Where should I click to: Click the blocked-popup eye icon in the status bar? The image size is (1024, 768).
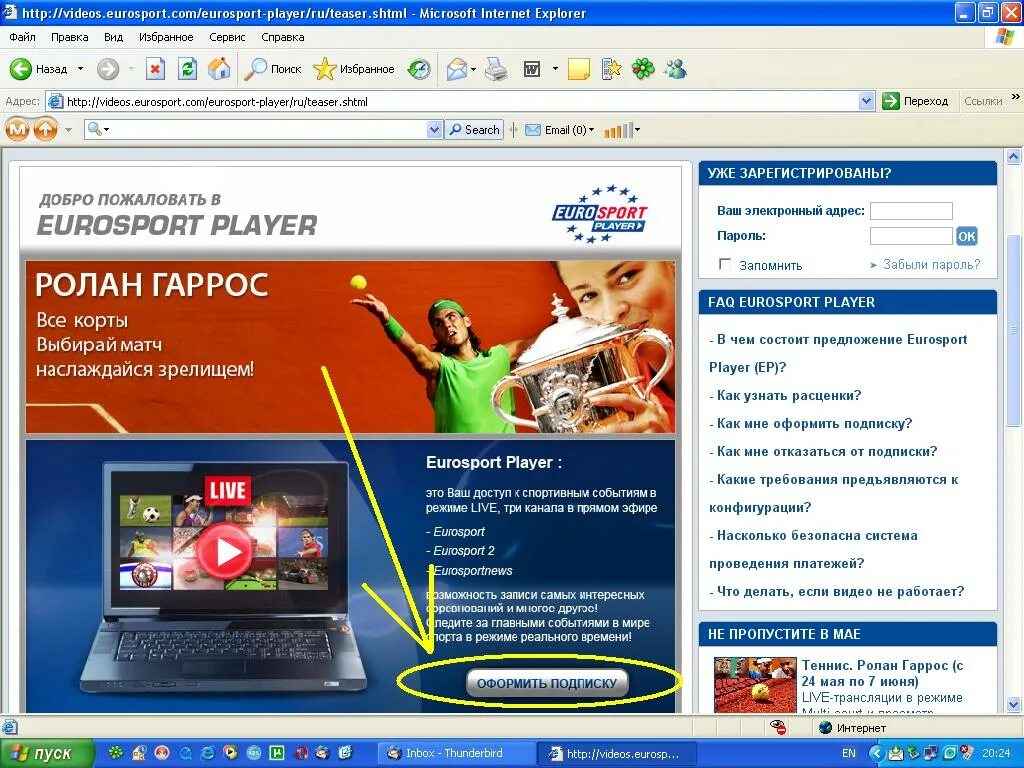[x=778, y=727]
